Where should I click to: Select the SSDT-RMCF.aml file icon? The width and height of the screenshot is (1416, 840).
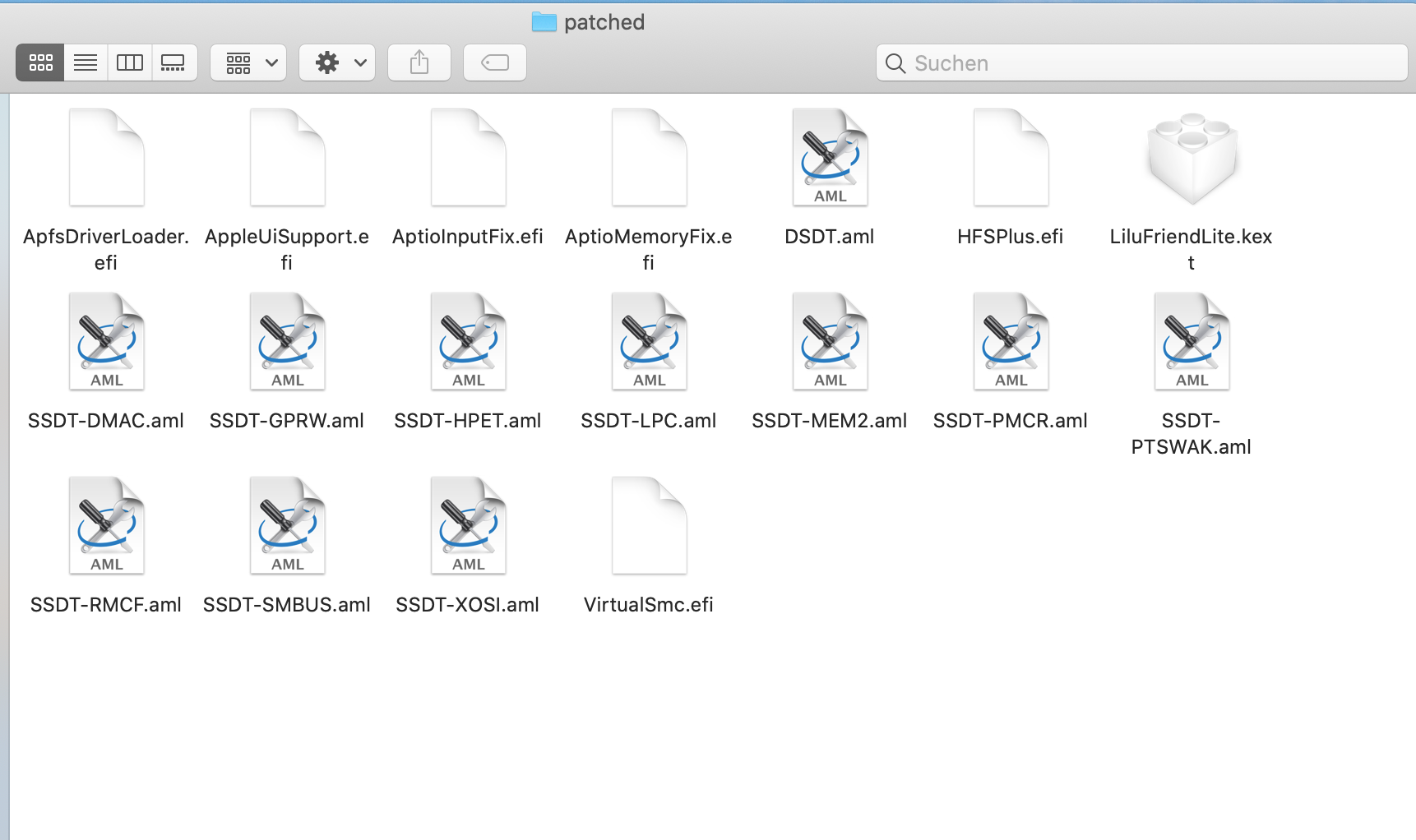point(107,525)
